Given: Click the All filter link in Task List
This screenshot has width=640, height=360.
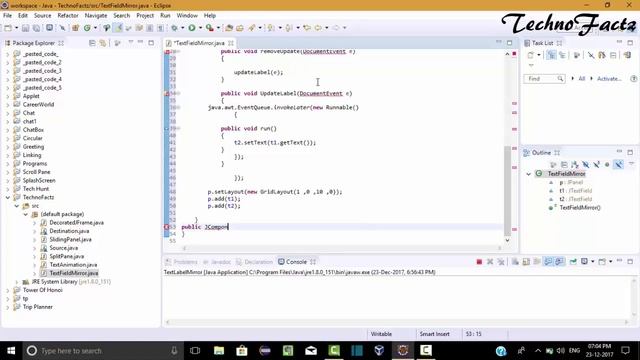Looking at the screenshot, I should click(582, 79).
